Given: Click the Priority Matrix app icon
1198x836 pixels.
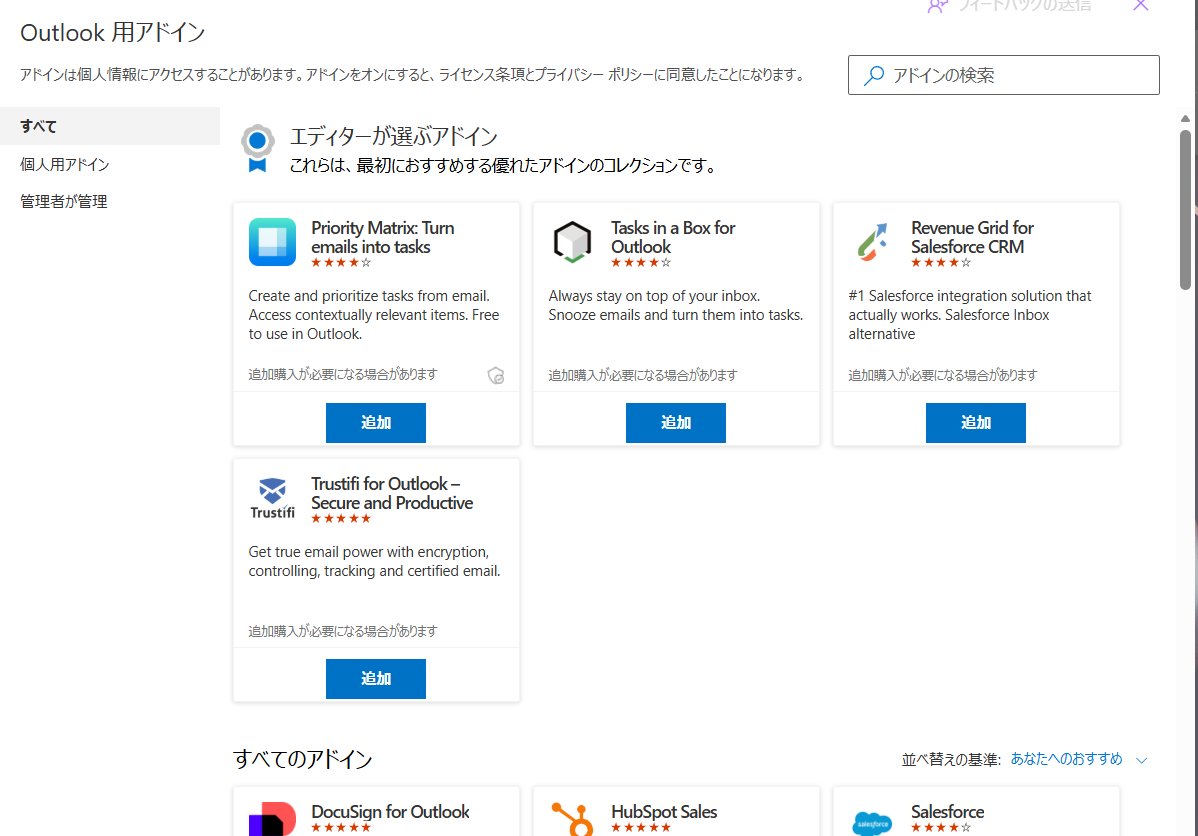Looking at the screenshot, I should pyautogui.click(x=272, y=242).
